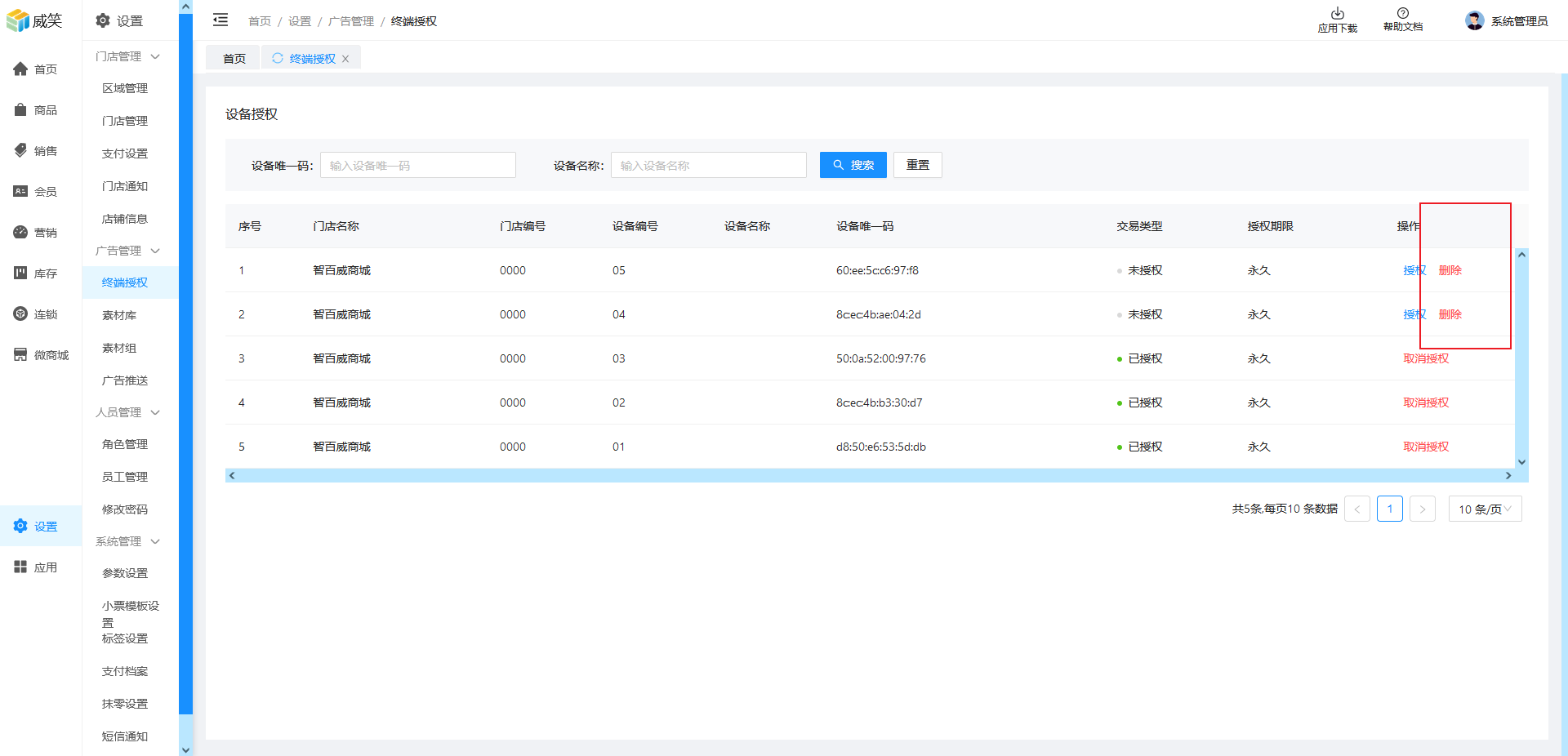Open 帮助文档 help icon

click(1402, 14)
